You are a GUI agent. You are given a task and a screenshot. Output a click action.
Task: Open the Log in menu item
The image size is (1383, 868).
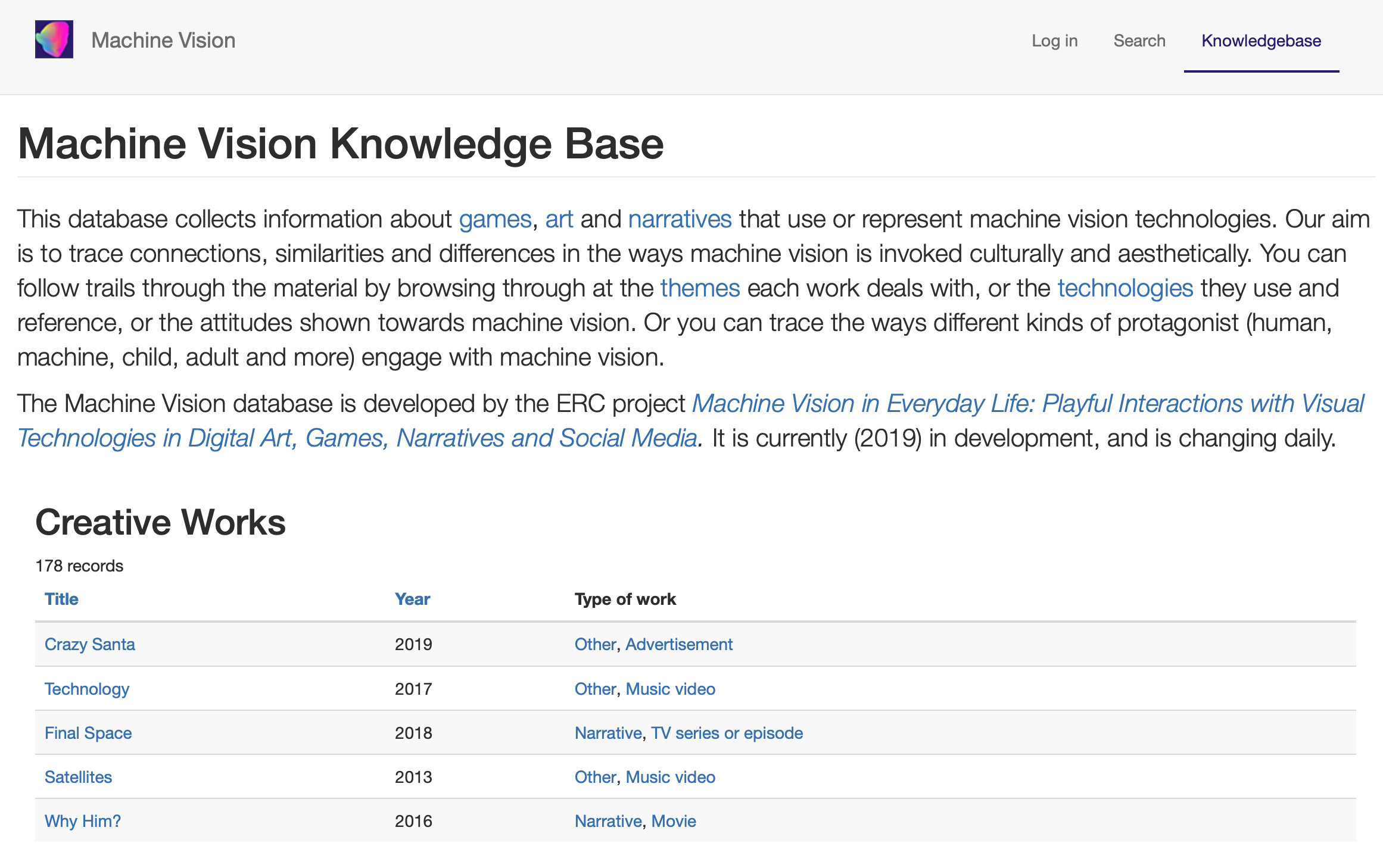(x=1054, y=40)
